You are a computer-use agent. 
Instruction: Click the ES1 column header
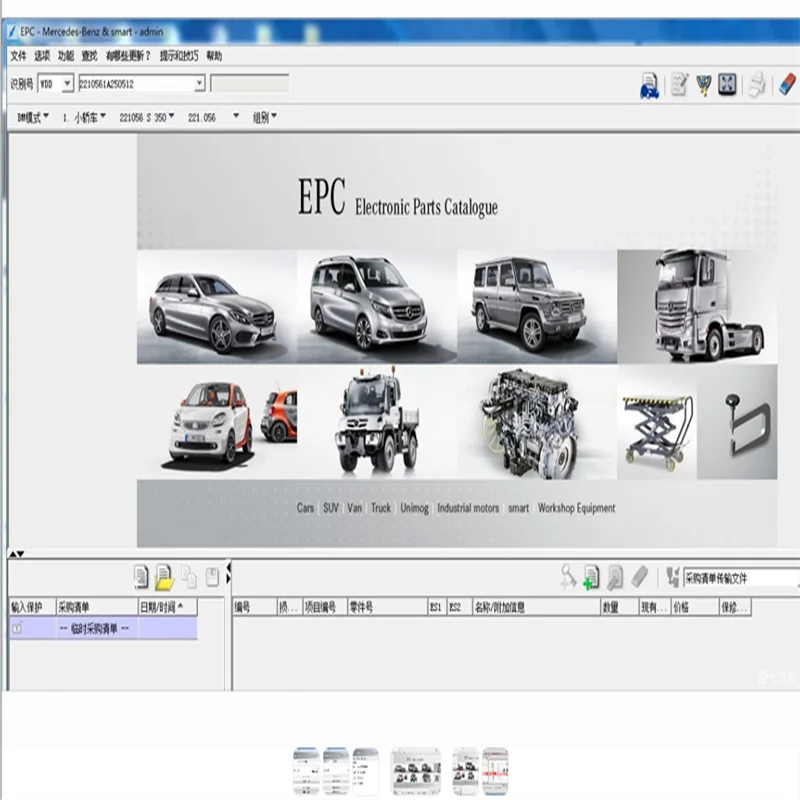(437, 607)
